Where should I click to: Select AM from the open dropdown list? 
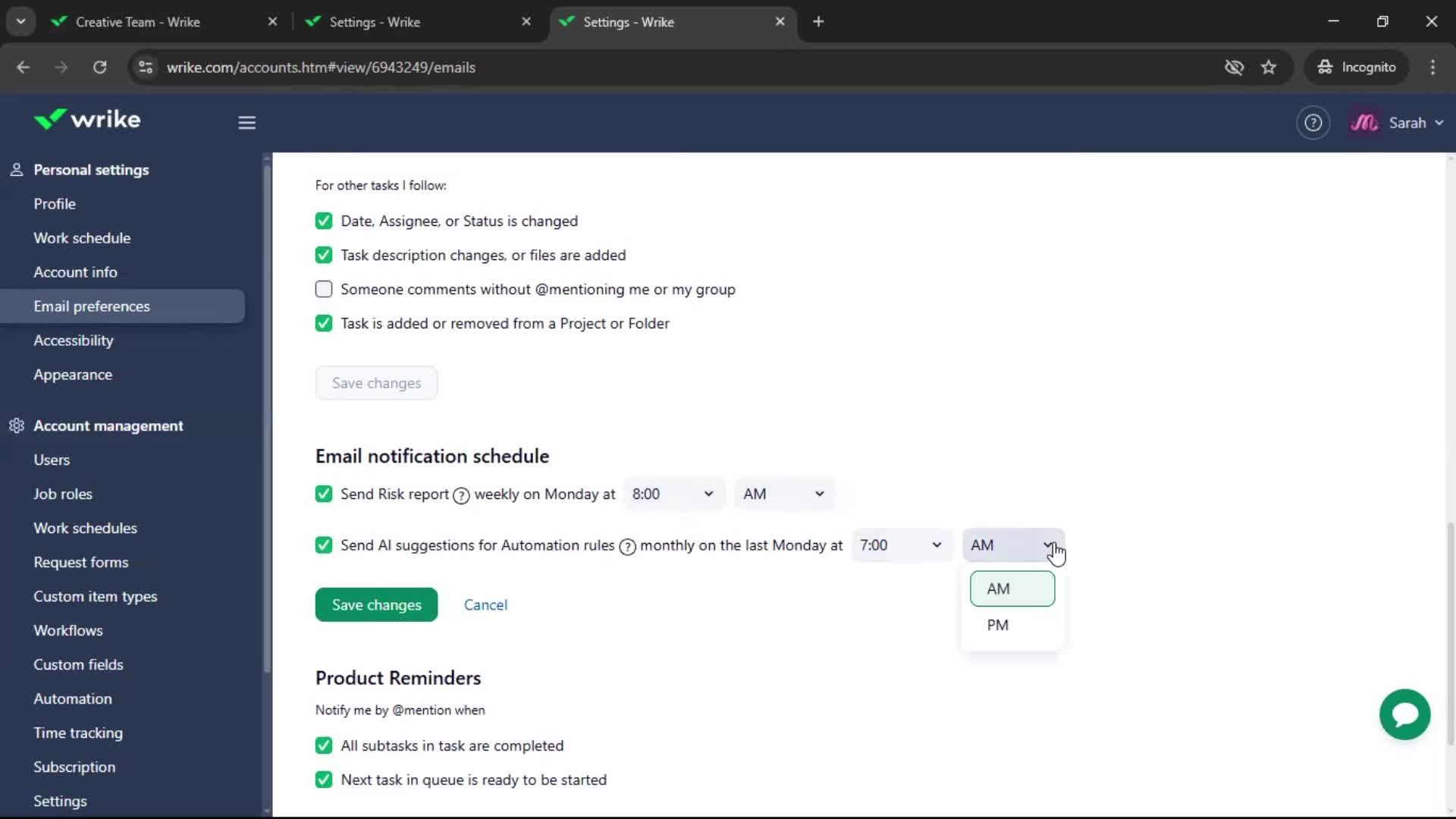point(1012,588)
